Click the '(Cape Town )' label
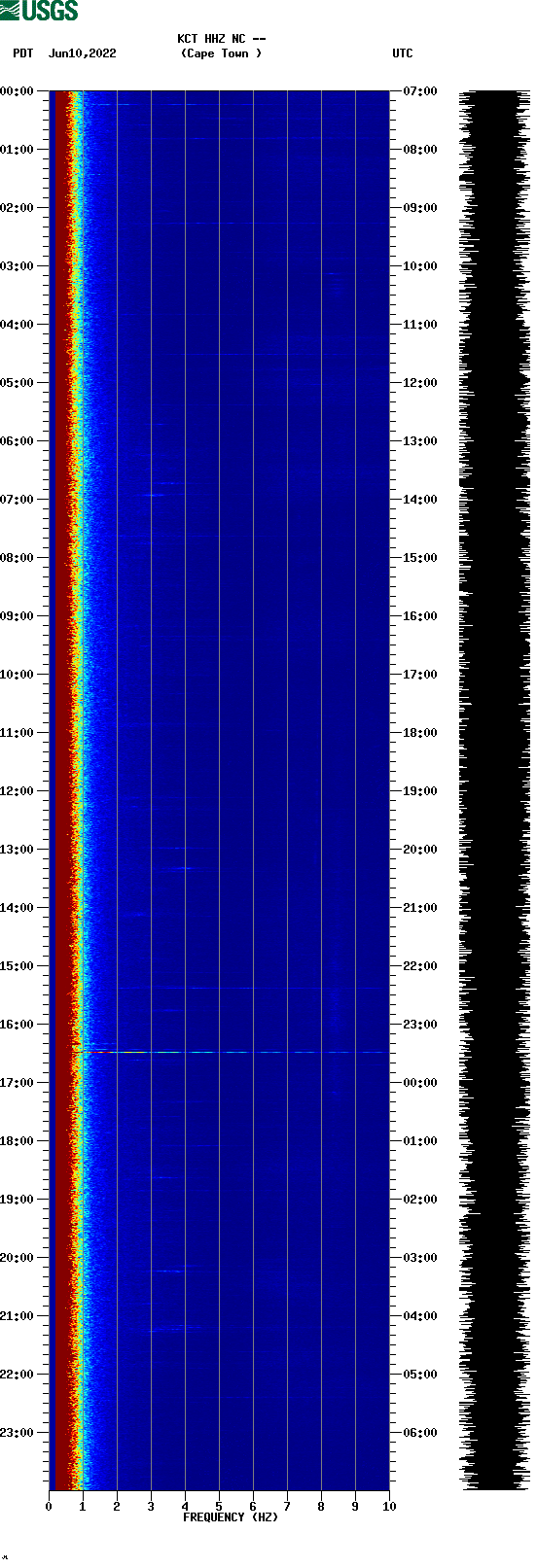Screen dimensions: 537x1568 coord(222,53)
